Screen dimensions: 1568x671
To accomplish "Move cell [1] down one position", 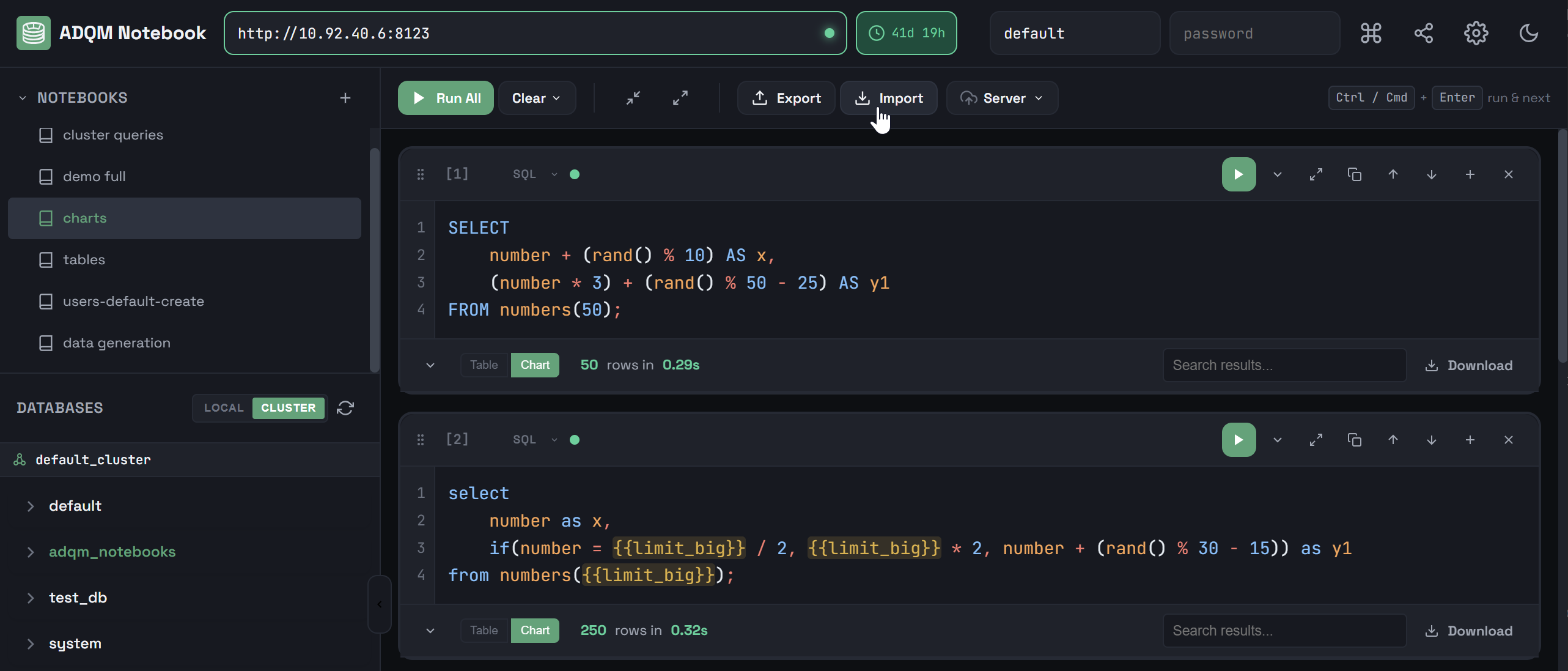I will point(1431,174).
